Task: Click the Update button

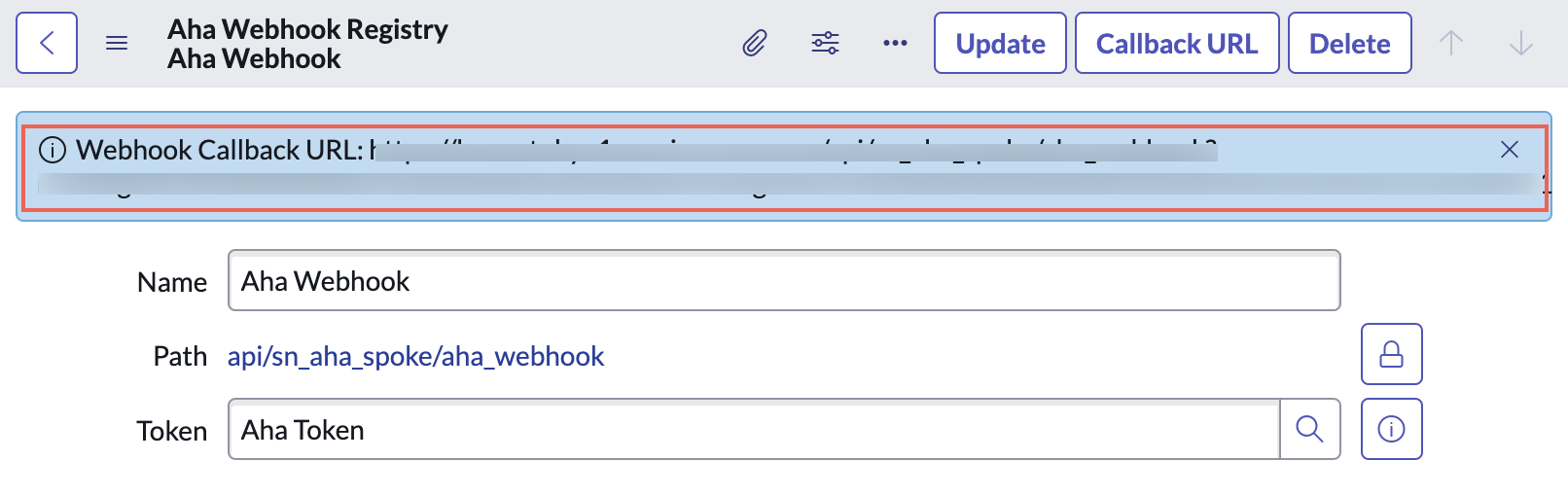Action: tap(1000, 43)
